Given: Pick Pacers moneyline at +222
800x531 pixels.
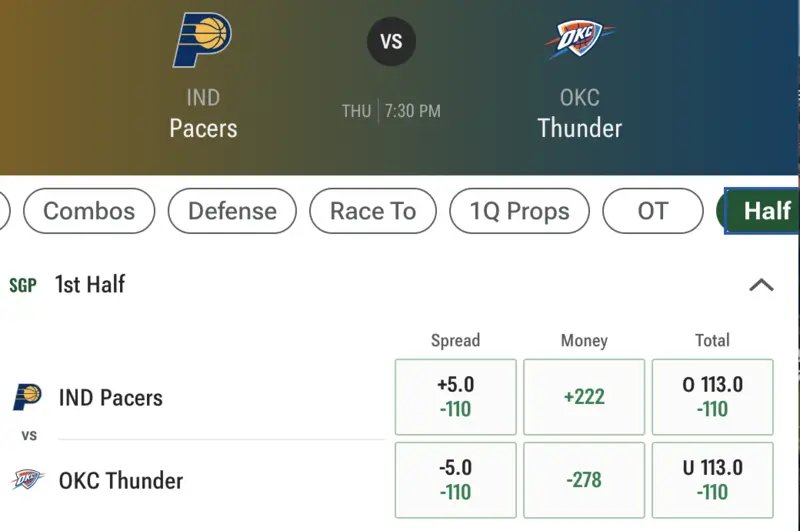Looking at the screenshot, I should 584,397.
